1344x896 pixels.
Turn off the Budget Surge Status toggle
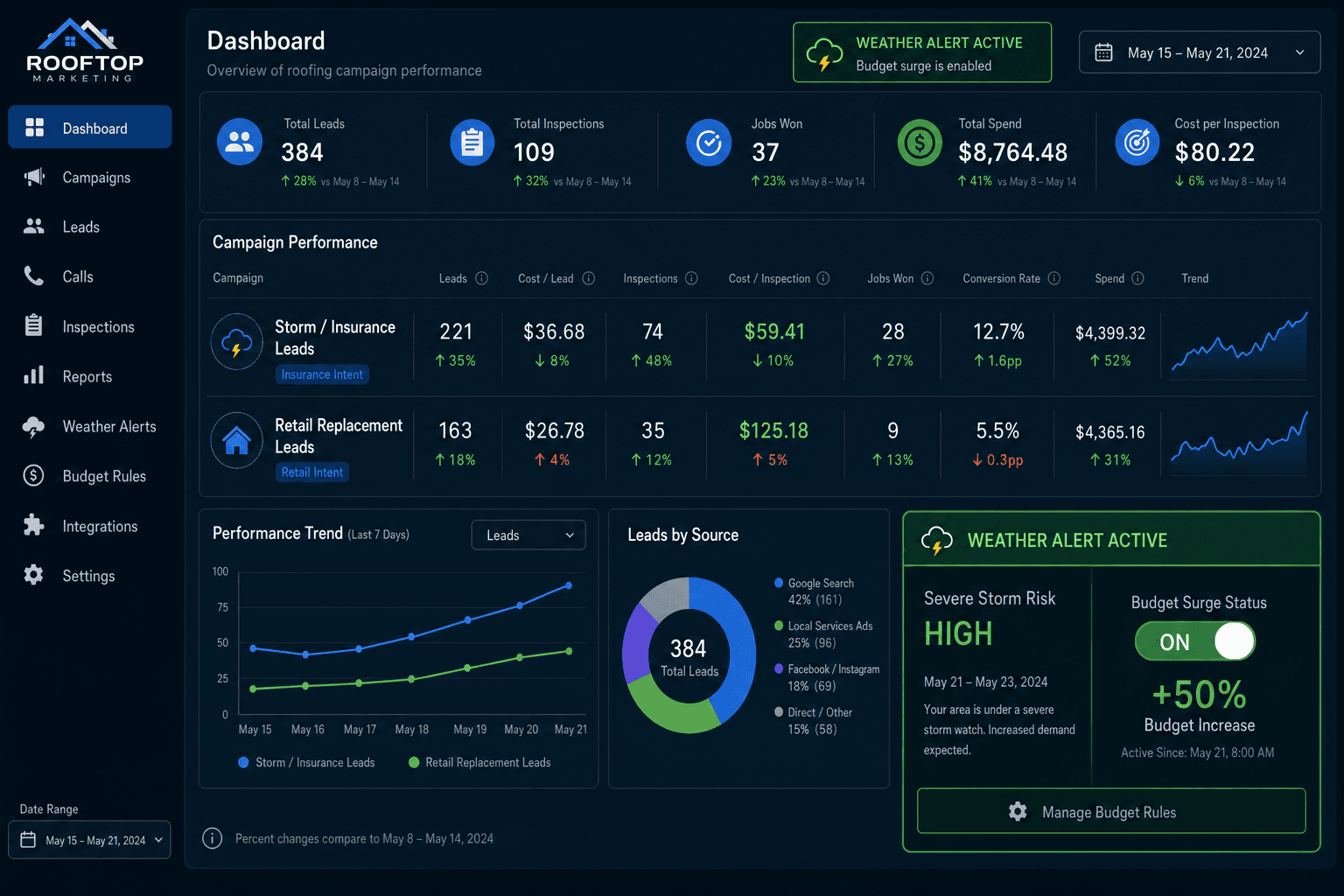tap(1195, 641)
